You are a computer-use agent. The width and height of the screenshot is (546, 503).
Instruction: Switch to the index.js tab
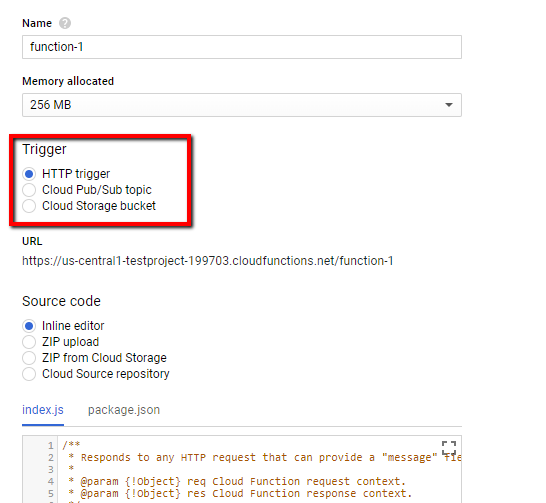click(x=43, y=410)
